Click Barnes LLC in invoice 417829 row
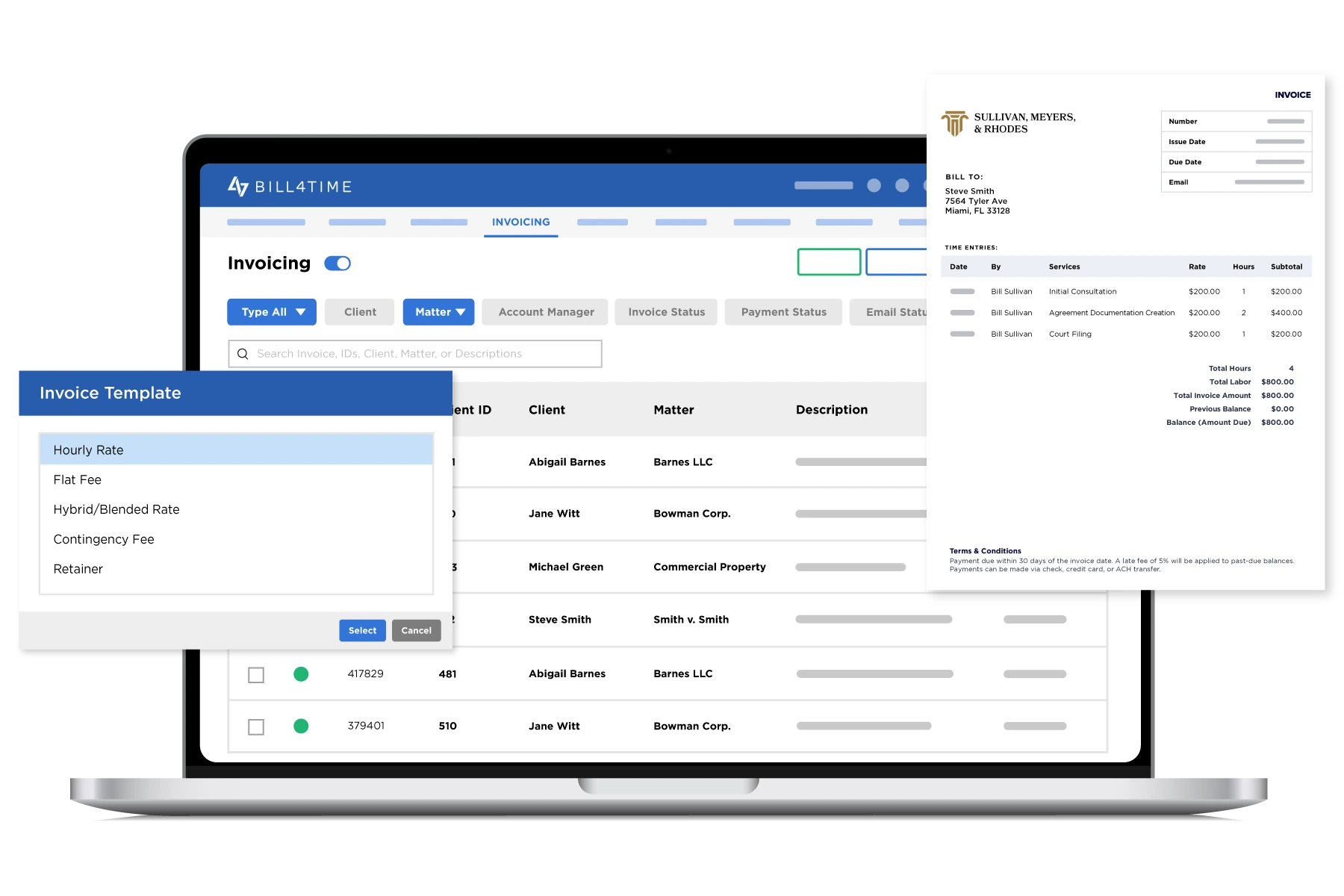1344x896 pixels. pyautogui.click(x=683, y=674)
